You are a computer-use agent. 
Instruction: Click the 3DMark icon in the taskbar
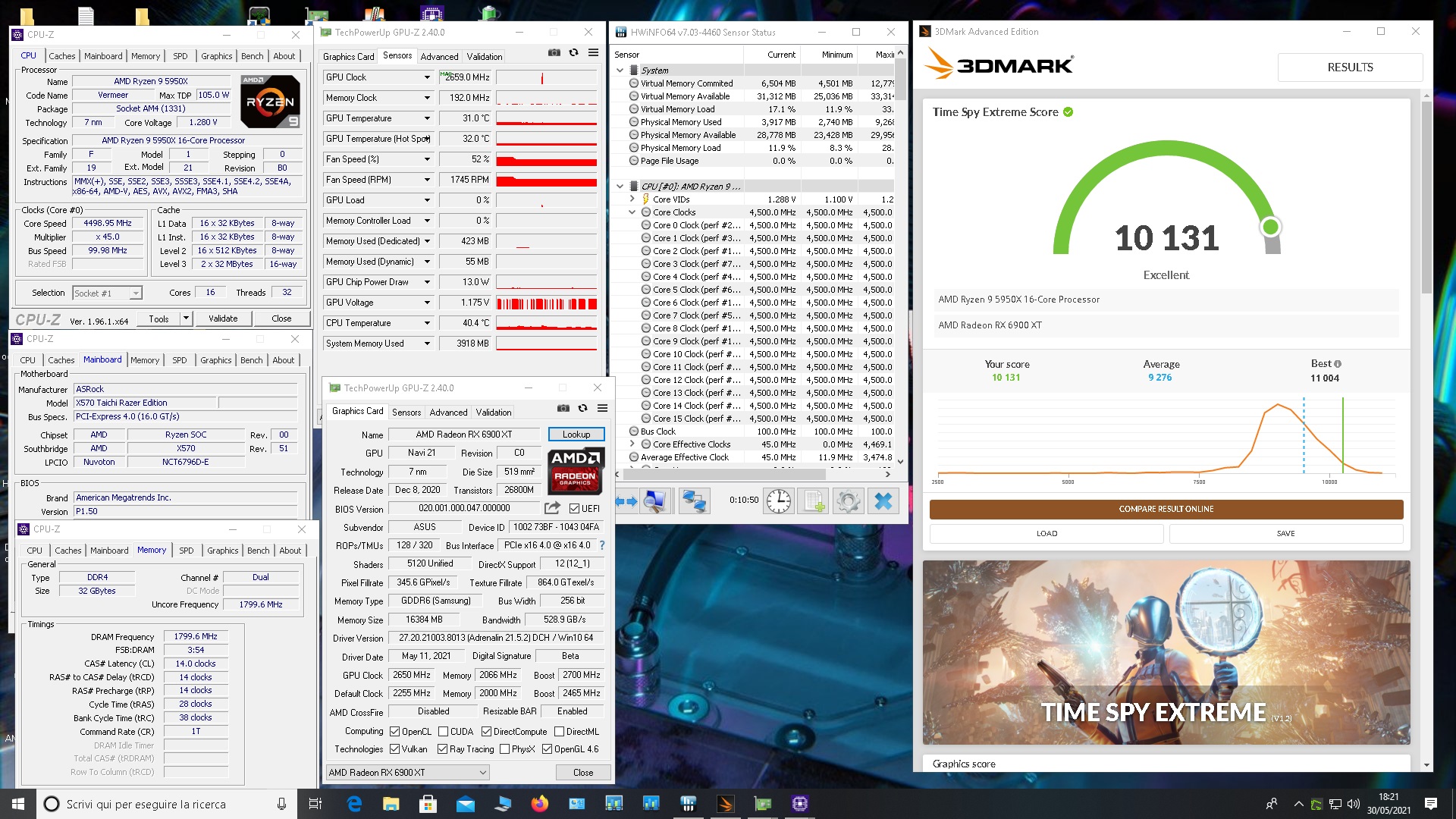(x=725, y=804)
